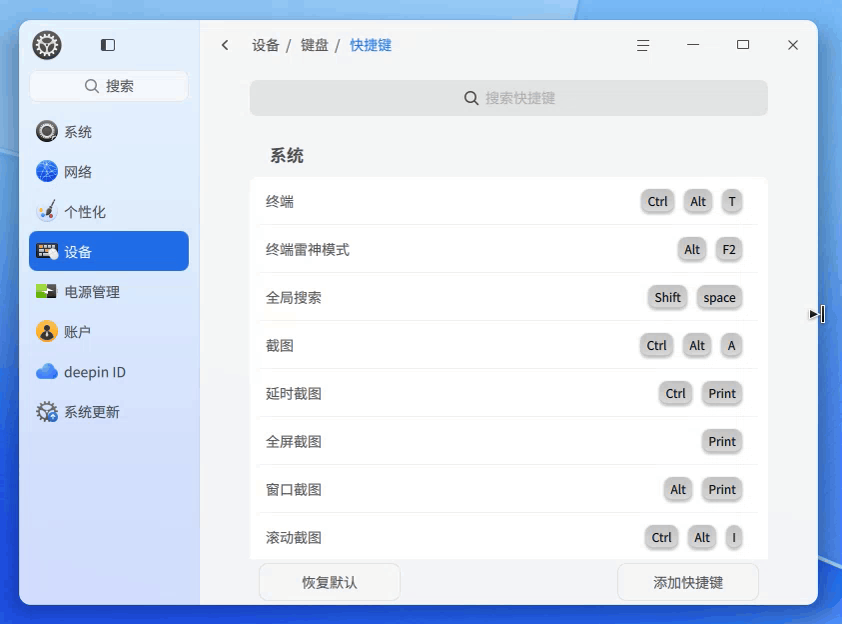Maximize the settings window
Image resolution: width=842 pixels, height=624 pixels.
[x=743, y=45]
